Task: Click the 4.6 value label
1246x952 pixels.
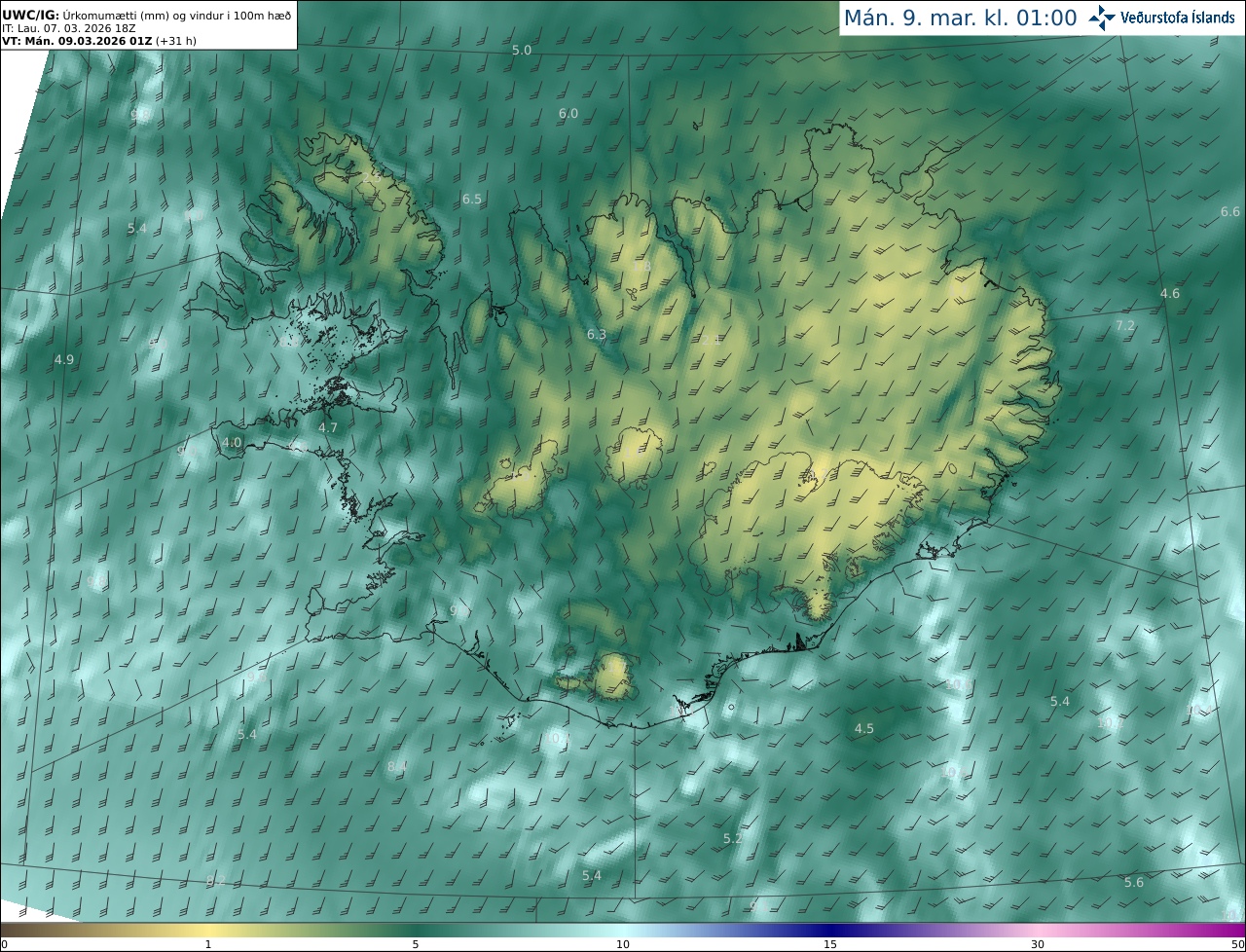Action: [x=1170, y=294]
